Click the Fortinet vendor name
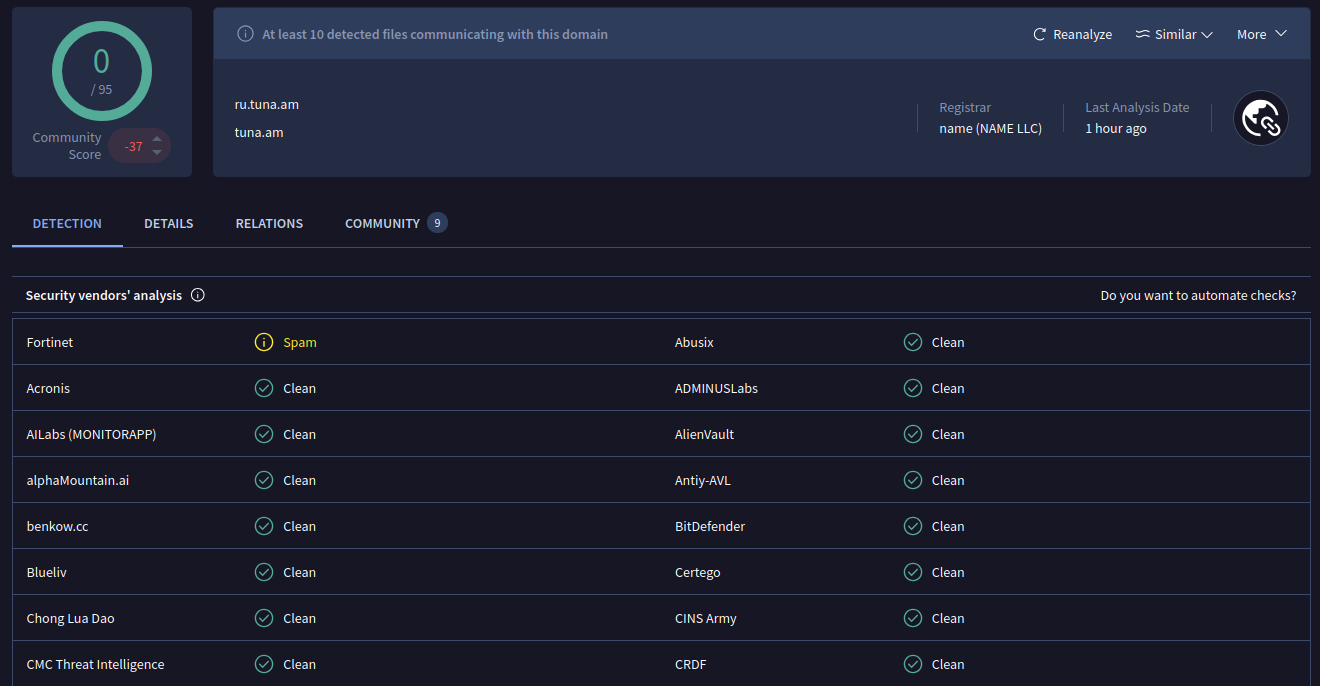 pyautogui.click(x=50, y=342)
